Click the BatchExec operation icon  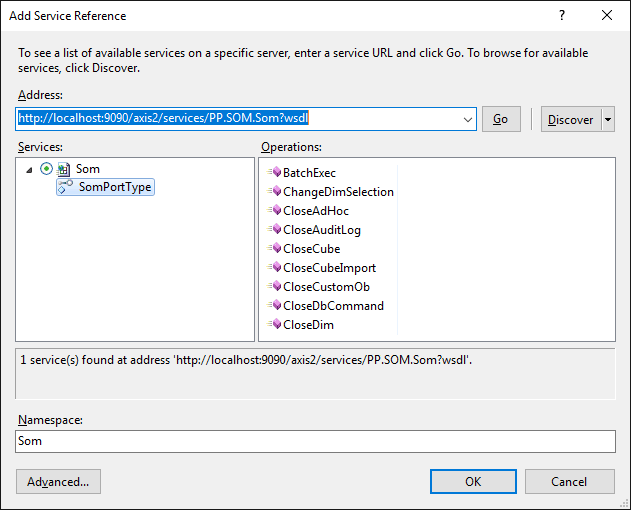(x=275, y=173)
